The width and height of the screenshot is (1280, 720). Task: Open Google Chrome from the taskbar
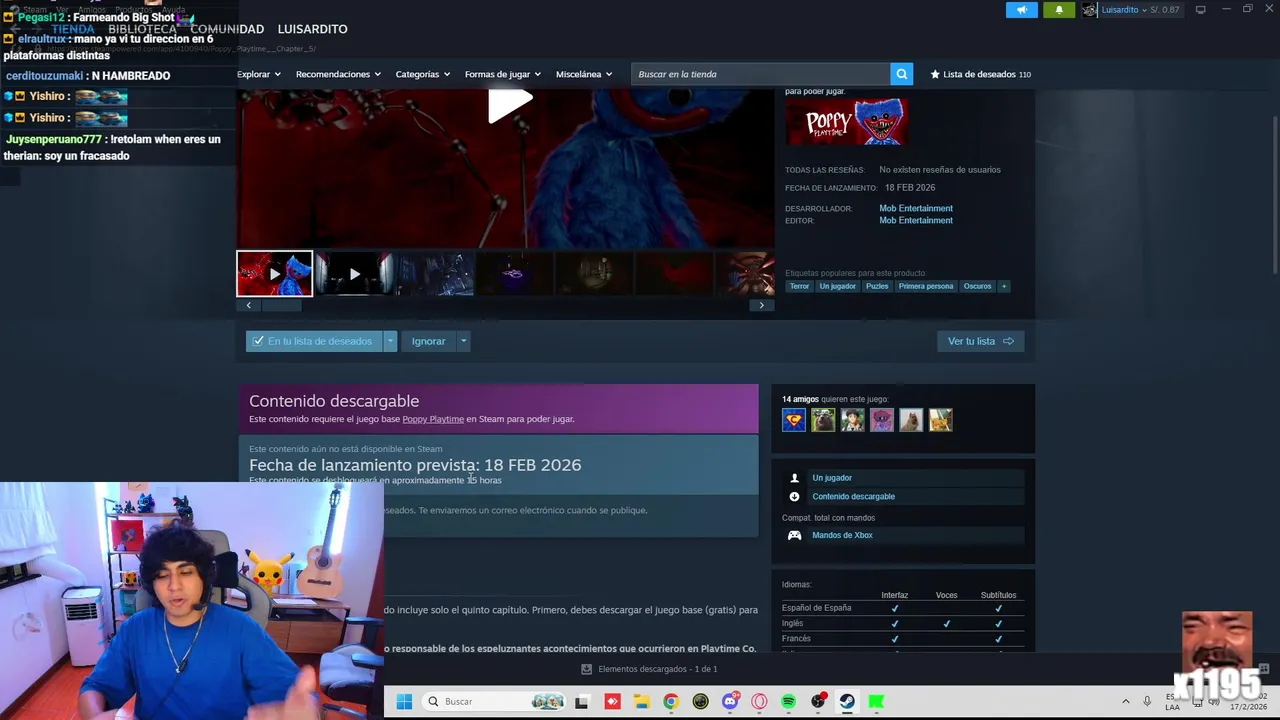point(671,702)
